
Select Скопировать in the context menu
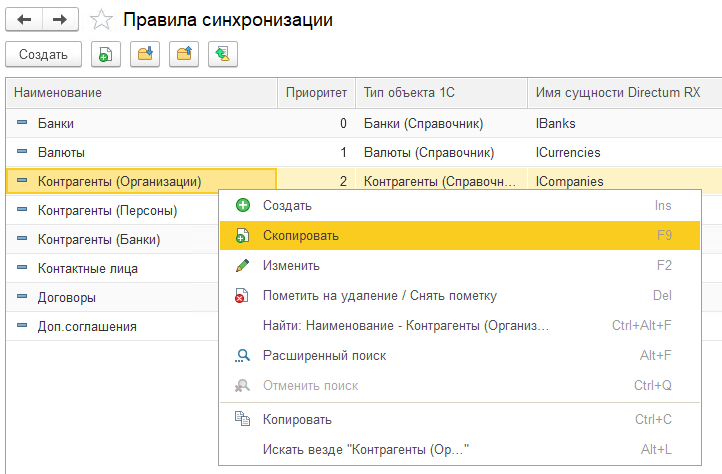(300, 236)
